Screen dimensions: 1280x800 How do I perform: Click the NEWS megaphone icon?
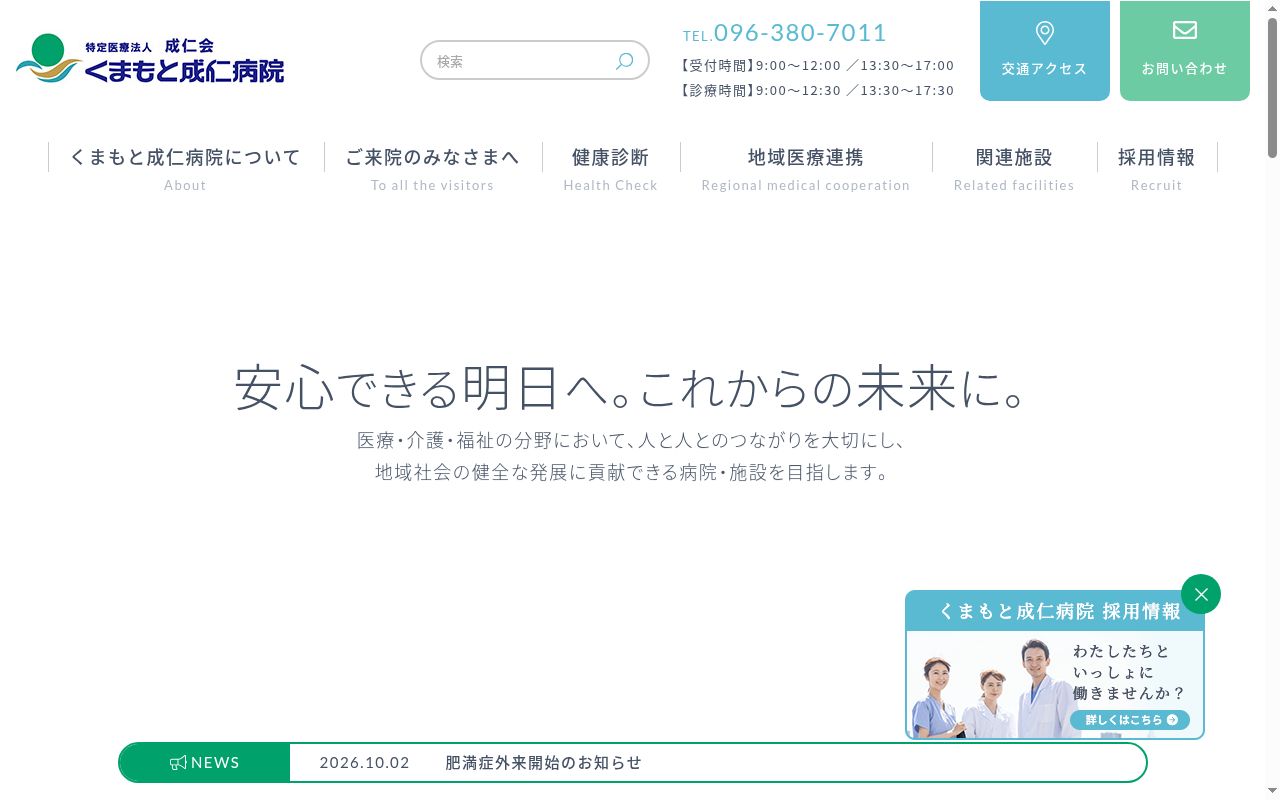(x=178, y=763)
